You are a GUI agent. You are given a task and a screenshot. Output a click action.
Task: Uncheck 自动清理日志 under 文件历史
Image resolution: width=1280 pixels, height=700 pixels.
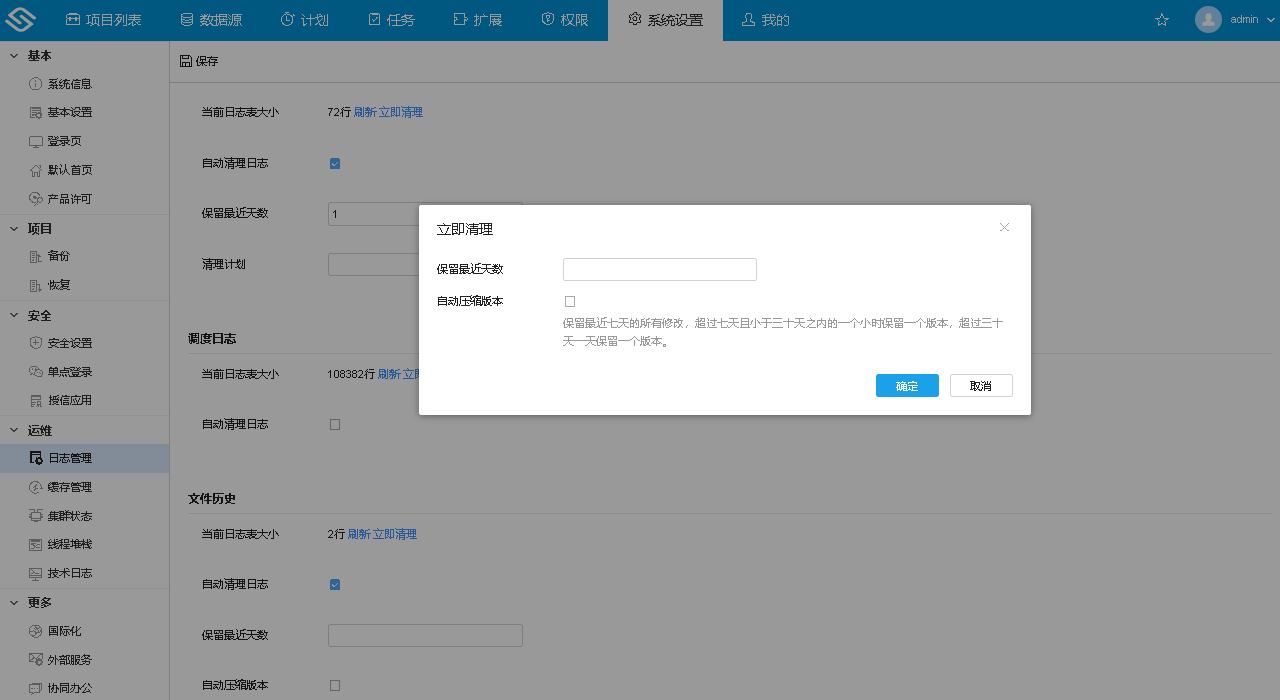[335, 584]
